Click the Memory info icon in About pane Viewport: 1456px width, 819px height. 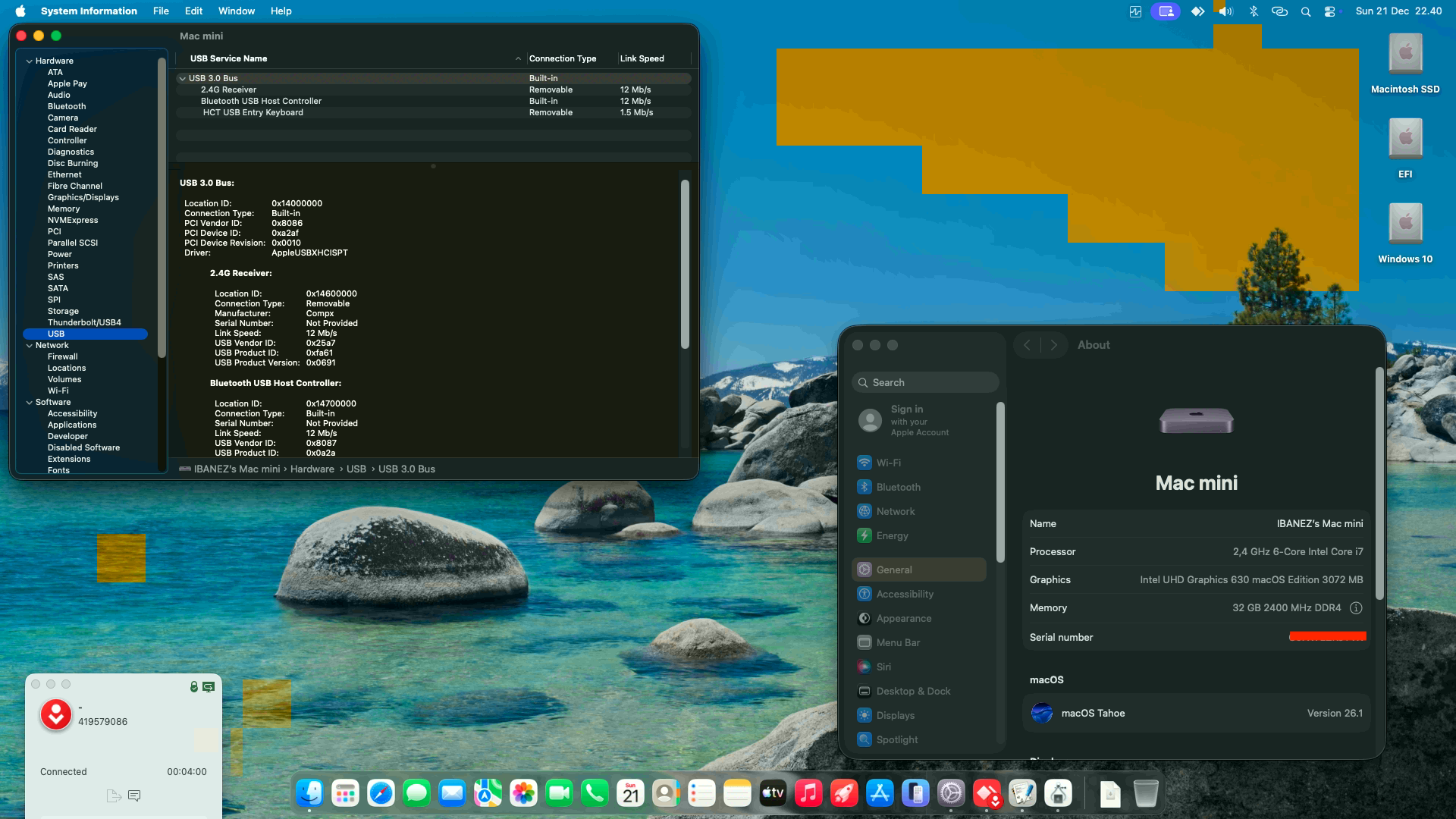coord(1356,608)
